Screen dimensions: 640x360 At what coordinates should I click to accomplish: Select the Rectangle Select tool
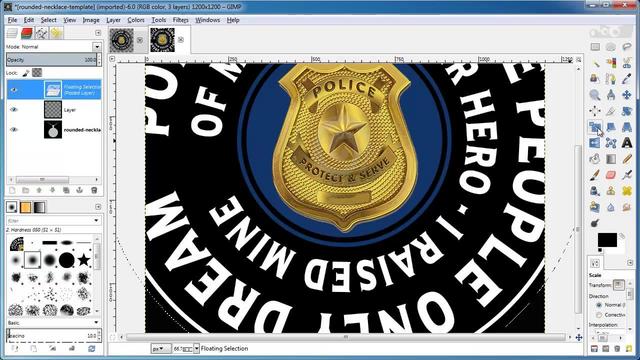tap(595, 47)
